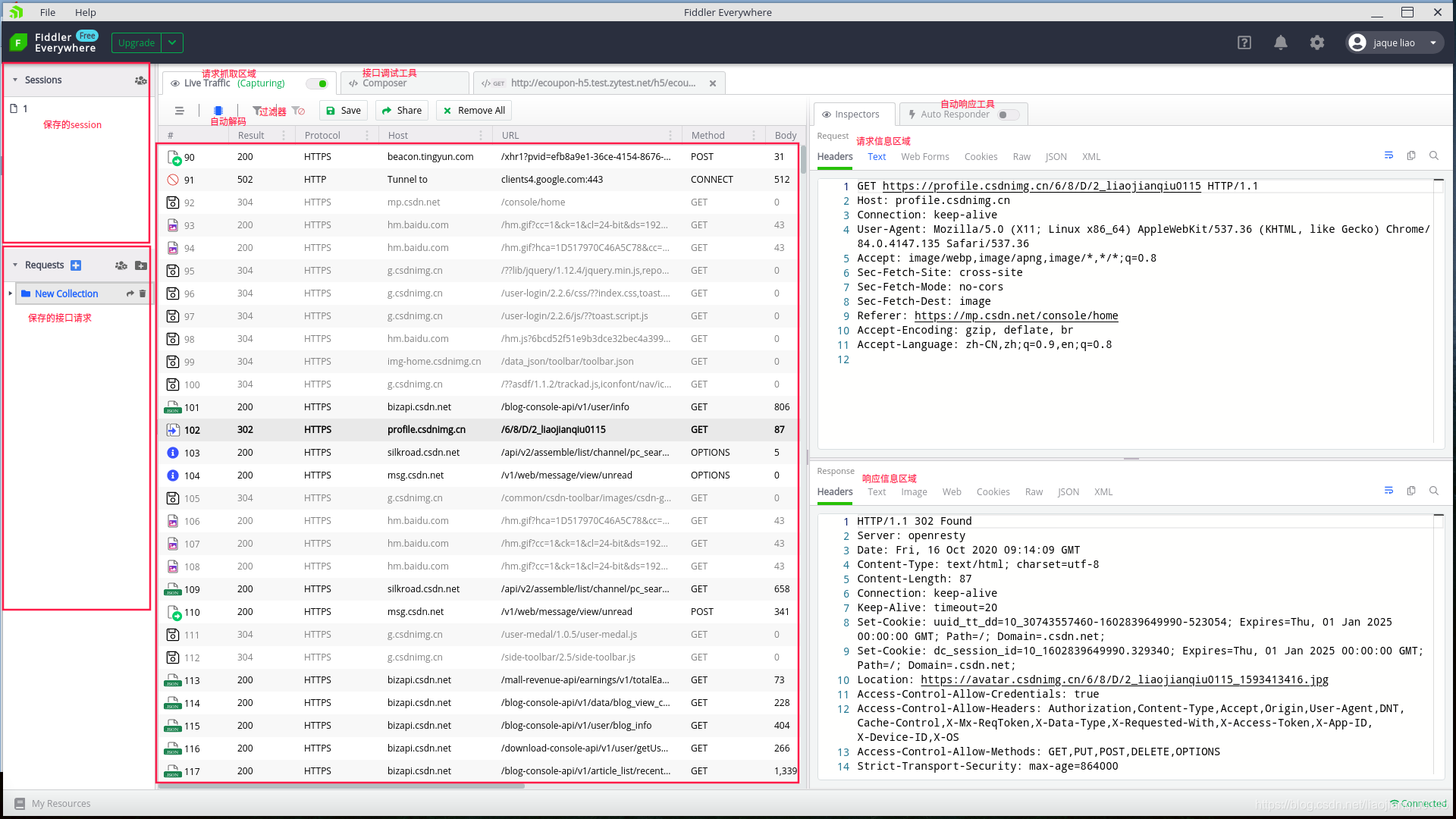Toggle the Auto Responder switch
Viewport: 1456px width, 819px height.
click(x=1007, y=115)
